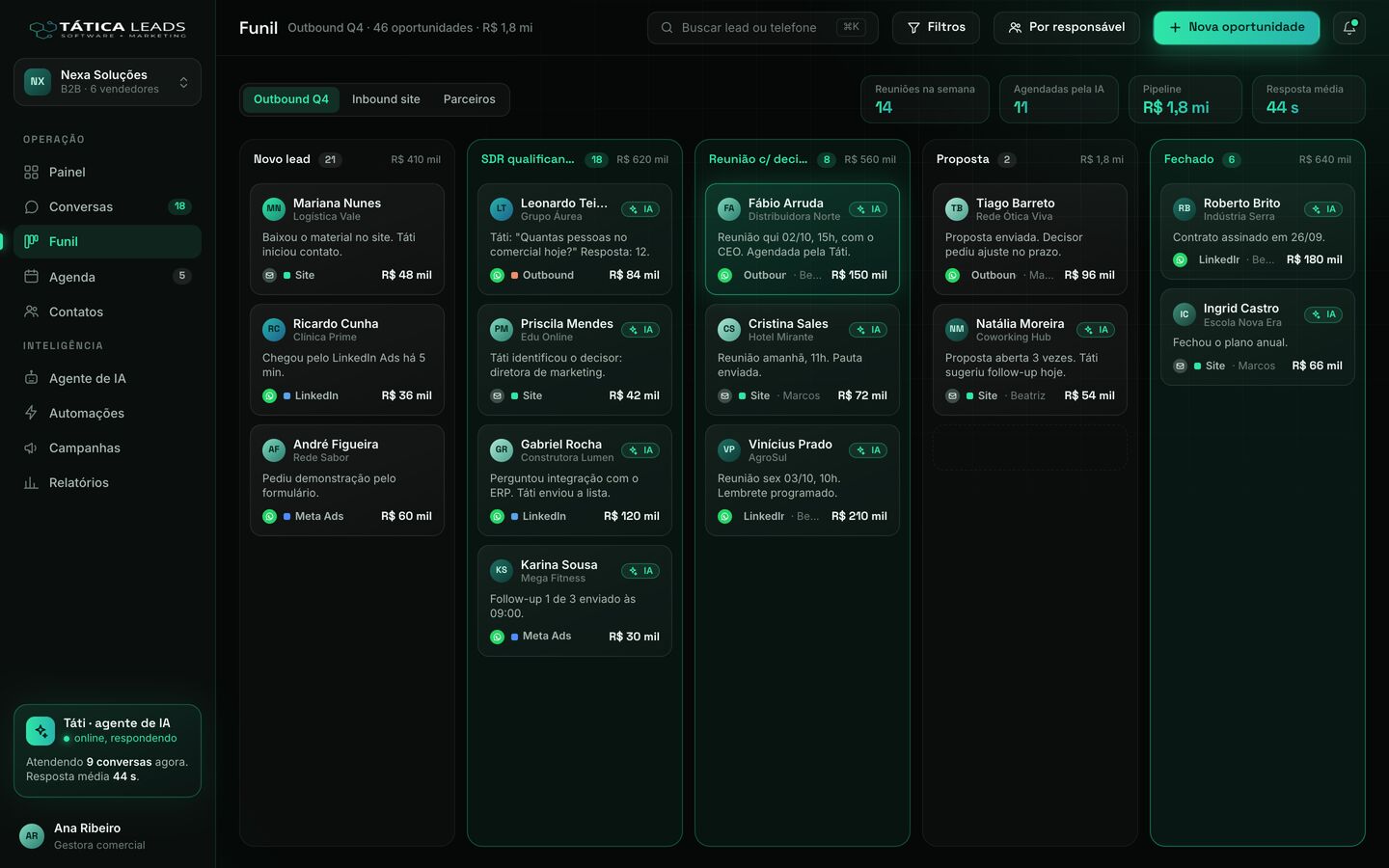This screenshot has width=1389, height=868.
Task: Open the Filtros menu
Action: (936, 28)
